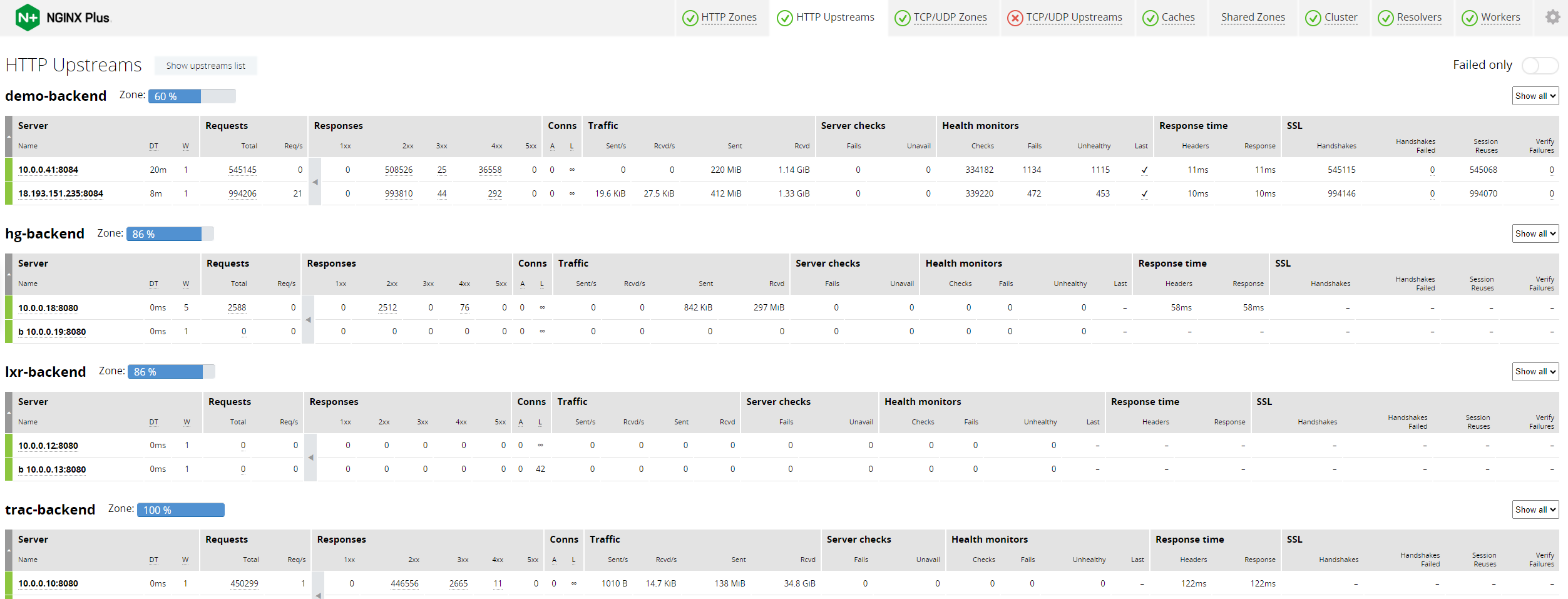This screenshot has height=599, width=1568.
Task: Switch to the Shared Zones tab
Action: (1253, 18)
